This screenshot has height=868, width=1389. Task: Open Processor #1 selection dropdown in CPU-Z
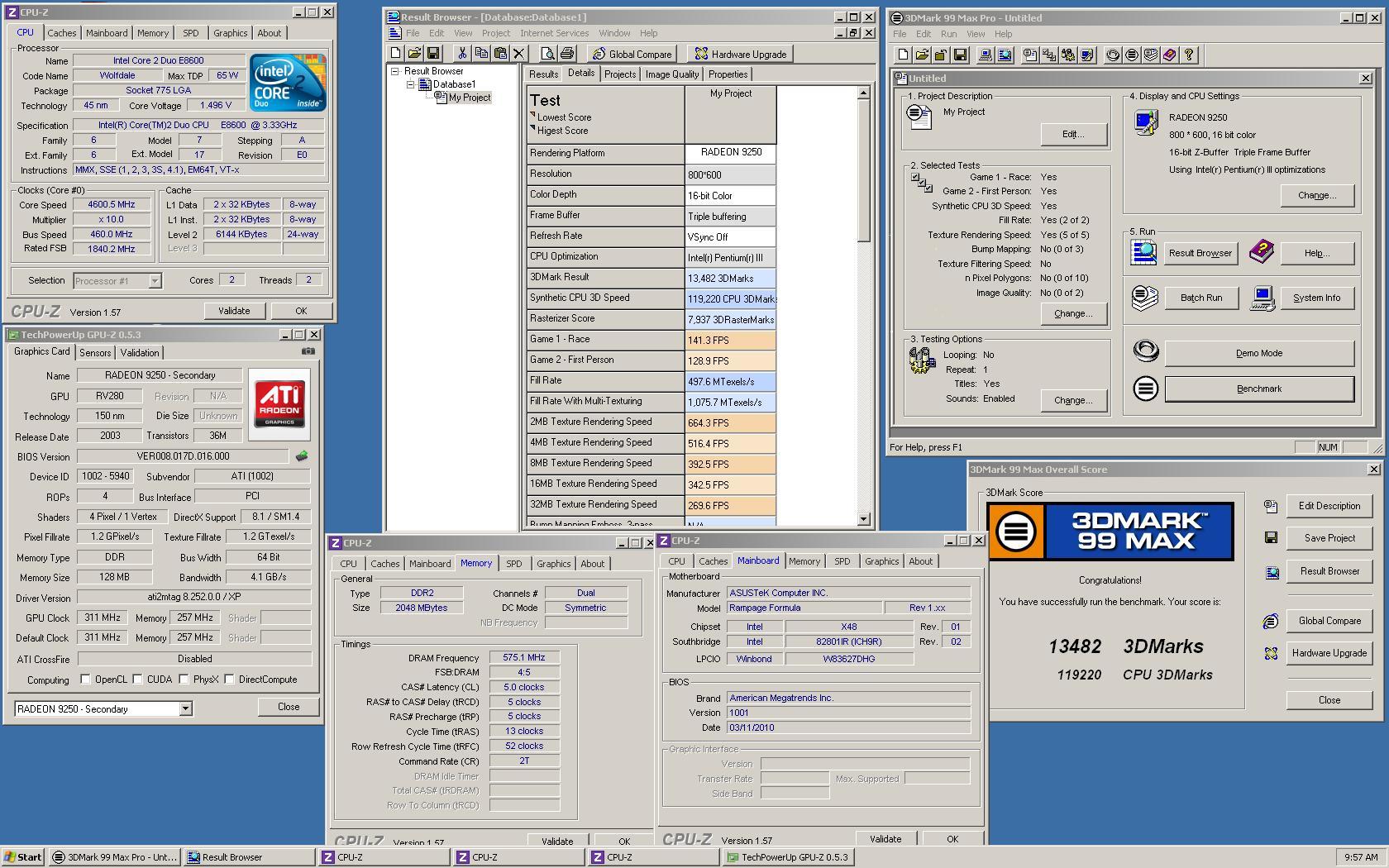(155, 281)
